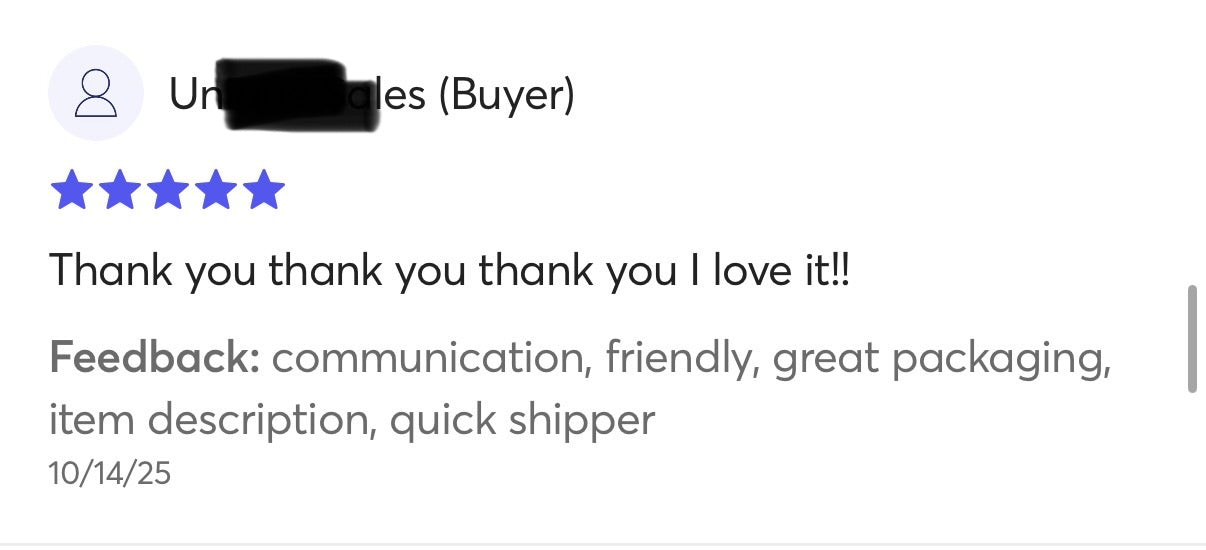Screen dimensions: 1206x550
Task: Click the first purple rating star
Action: click(x=71, y=190)
